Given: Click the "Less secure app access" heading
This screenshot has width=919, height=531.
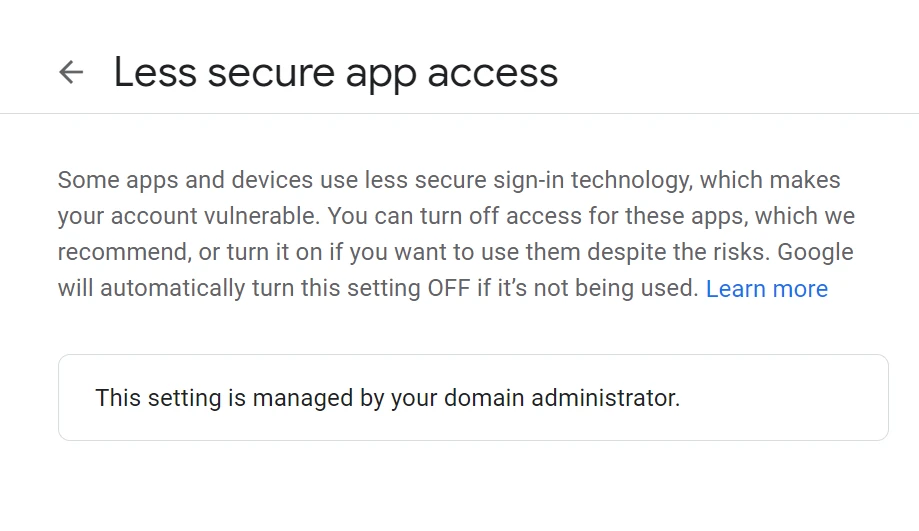Looking at the screenshot, I should pos(335,73).
